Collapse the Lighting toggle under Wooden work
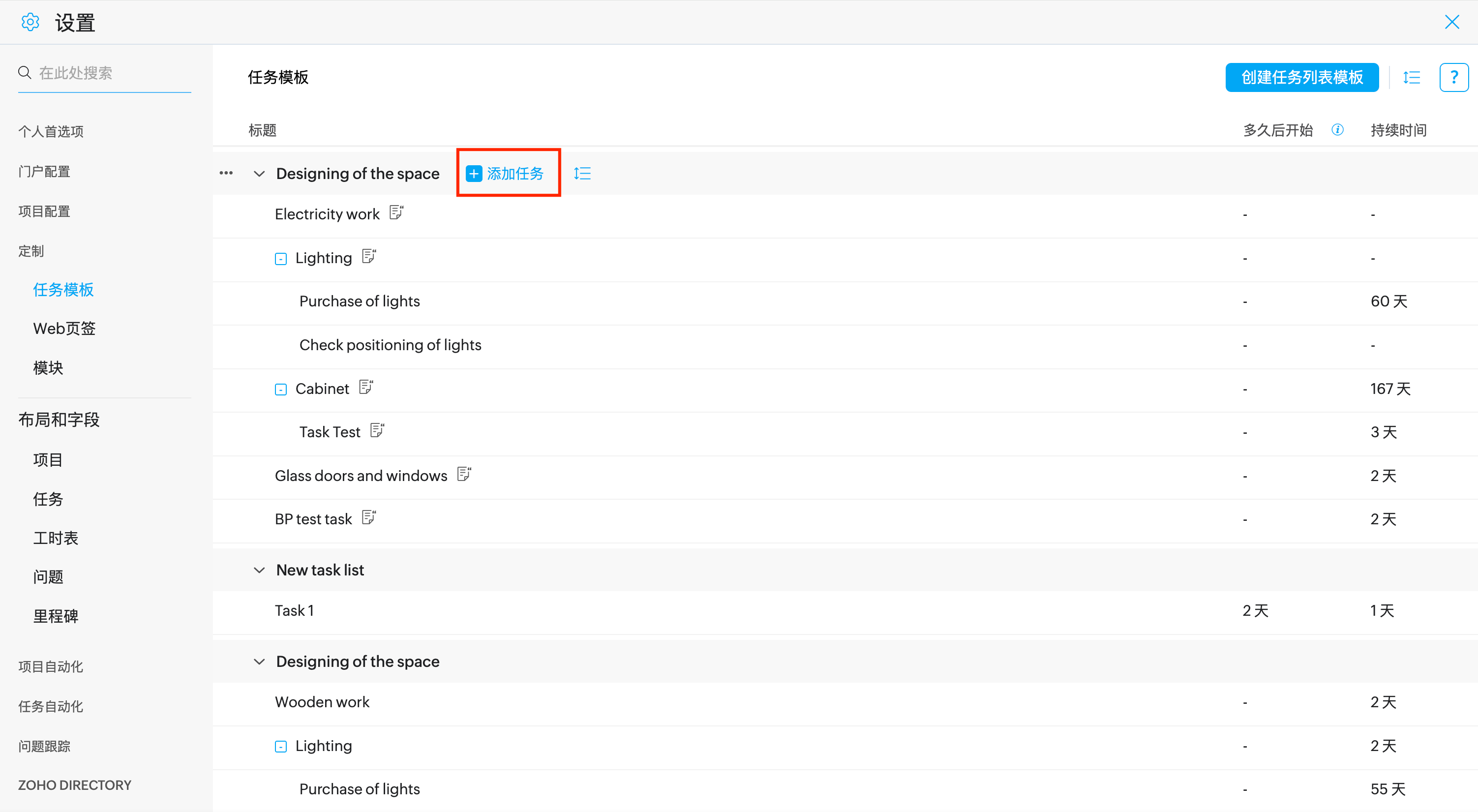 coord(280,747)
